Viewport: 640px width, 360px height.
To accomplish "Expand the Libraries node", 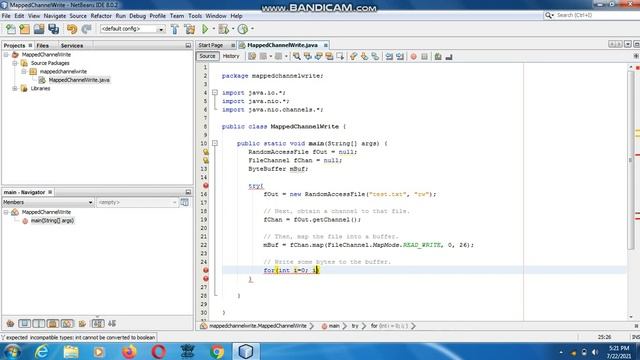I will pyautogui.click(x=15, y=89).
